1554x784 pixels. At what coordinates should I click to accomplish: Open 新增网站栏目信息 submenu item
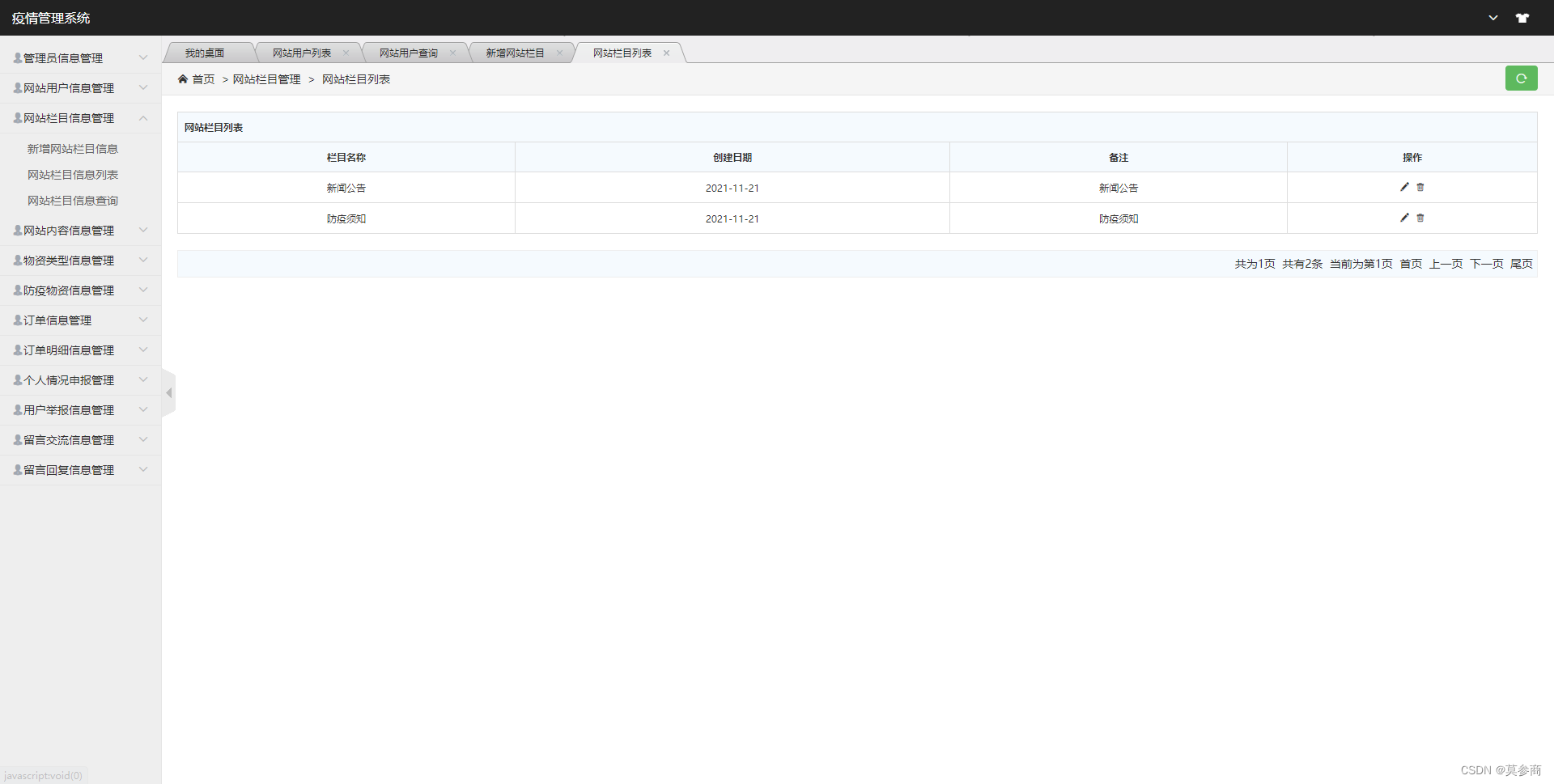click(x=73, y=149)
